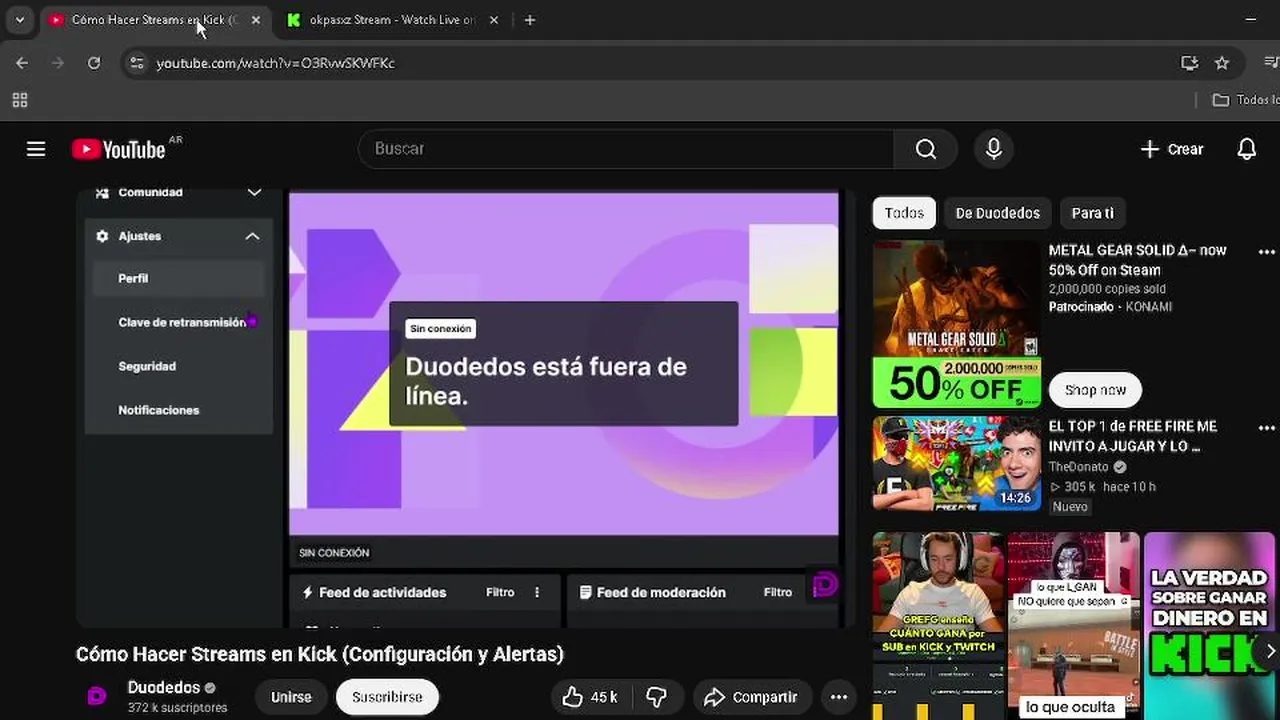
Task: Open Metal Gear Solid ad thumbnail
Action: click(x=956, y=324)
